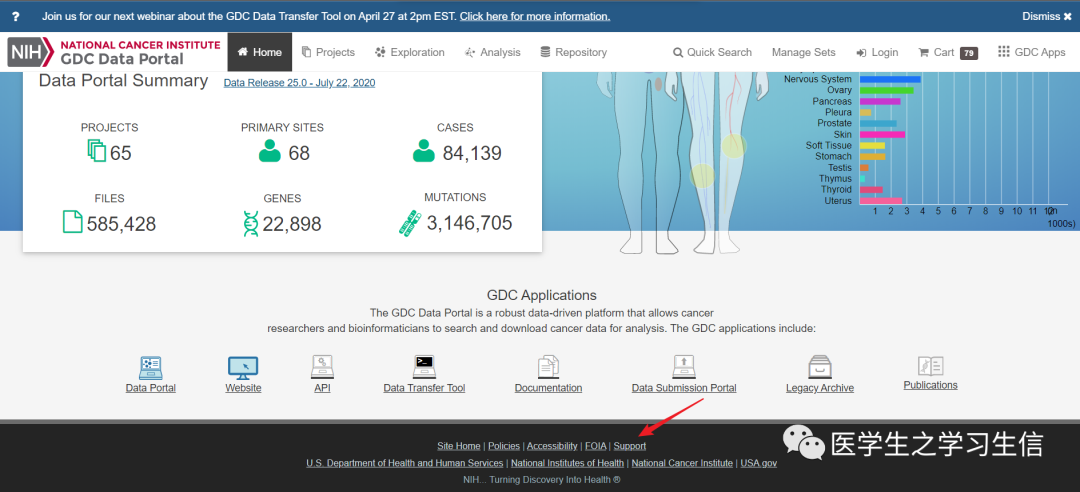Viewport: 1080px width, 492px height.
Task: Click the NIH GDC Data Portal logo
Action: pos(114,52)
